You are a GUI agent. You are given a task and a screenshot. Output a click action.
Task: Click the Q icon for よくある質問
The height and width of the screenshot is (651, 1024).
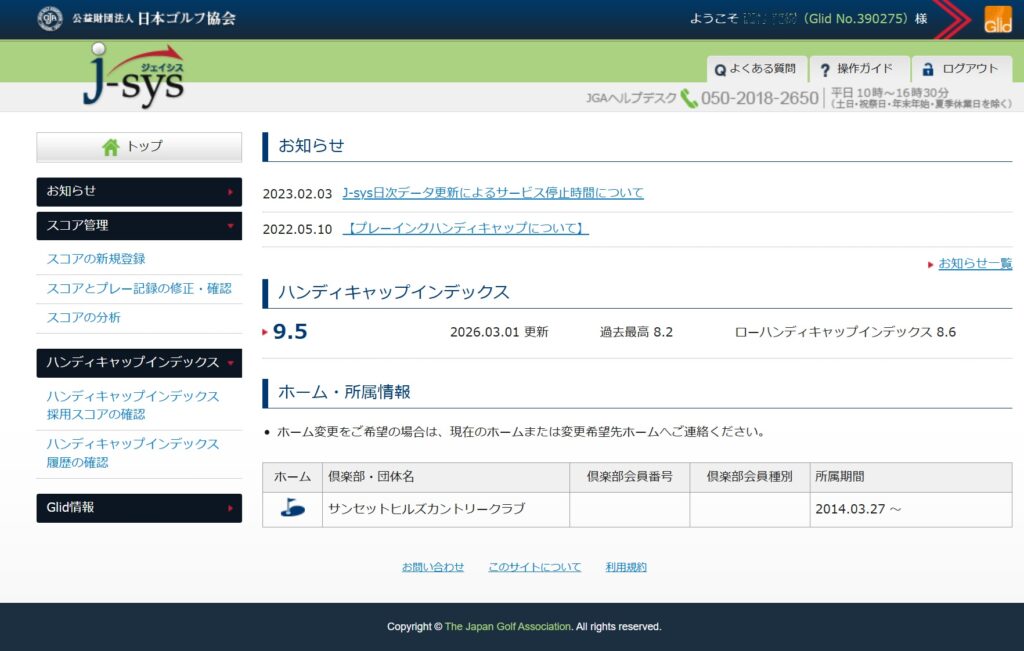click(x=719, y=70)
